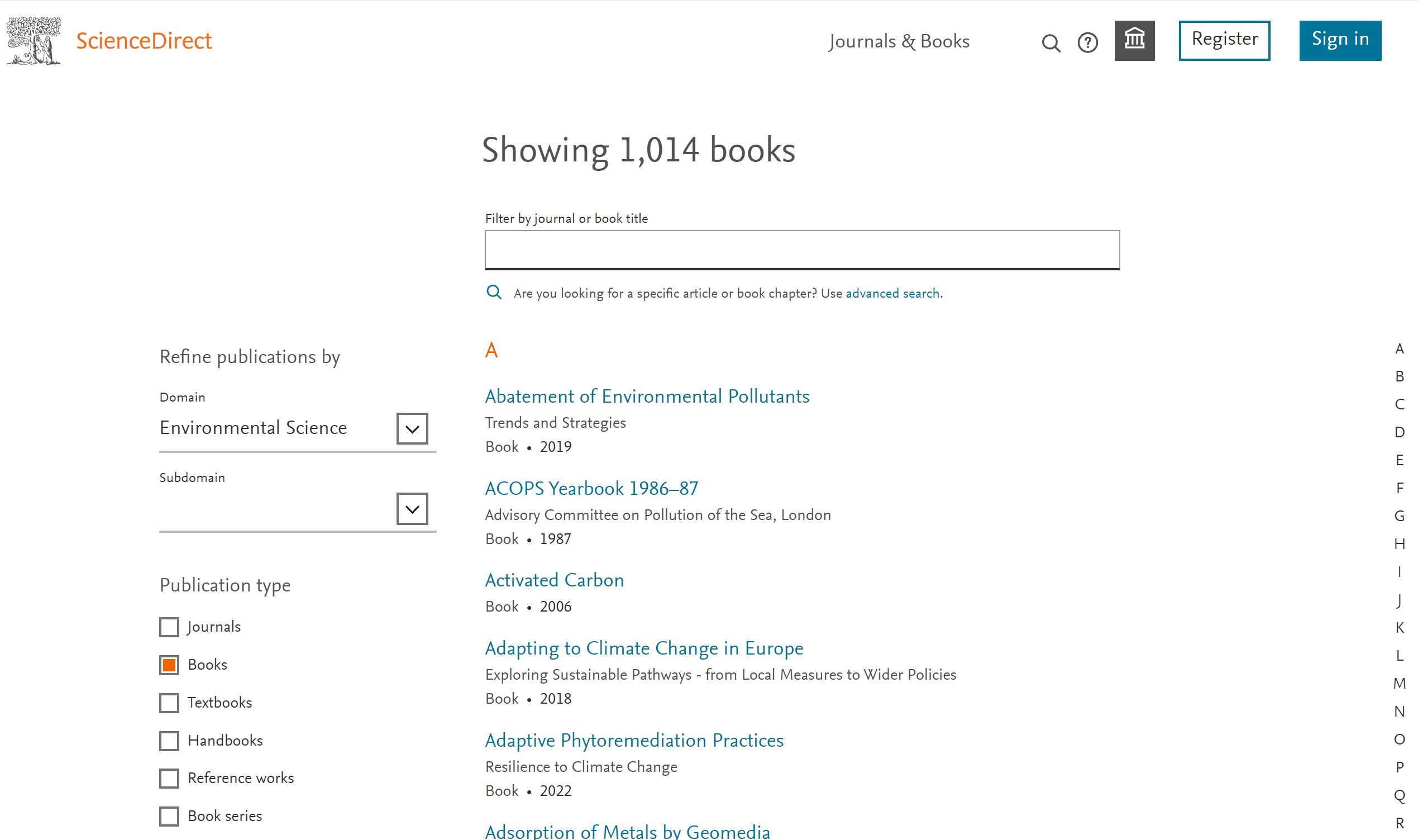Enable the Journals checkbox

click(169, 627)
